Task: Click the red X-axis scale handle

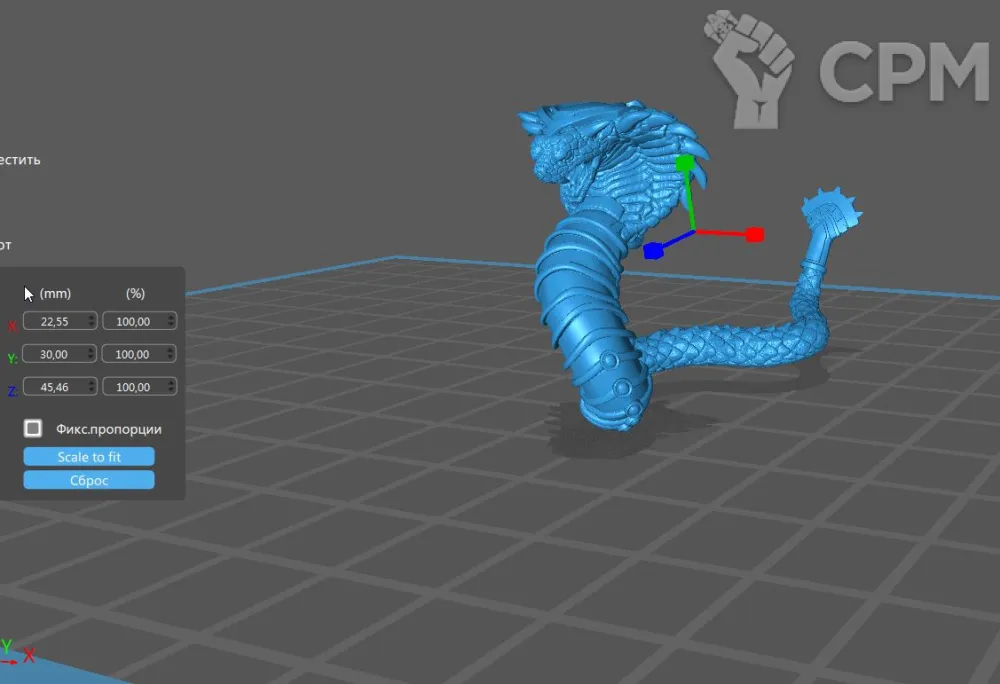Action: 755,234
